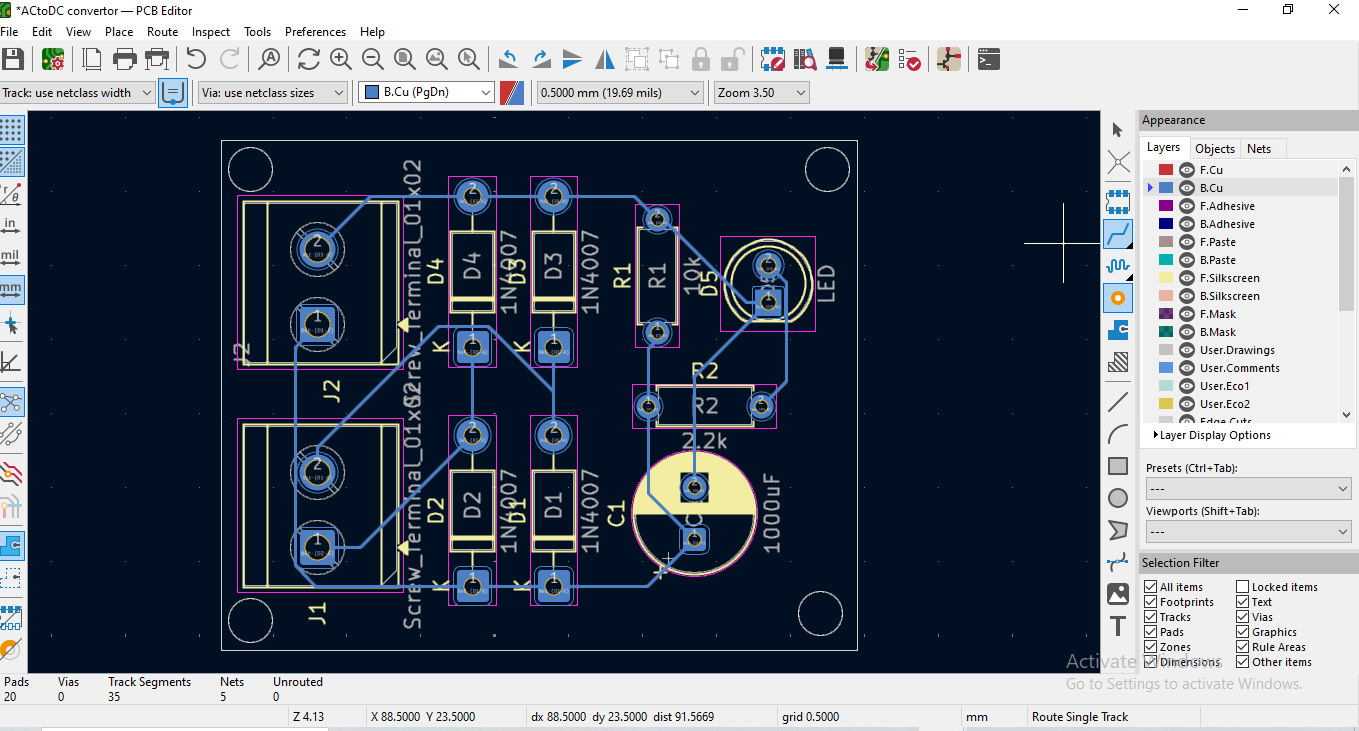Open the B.Cu layer selector dropdown
This screenshot has height=731, width=1359.
tap(427, 93)
